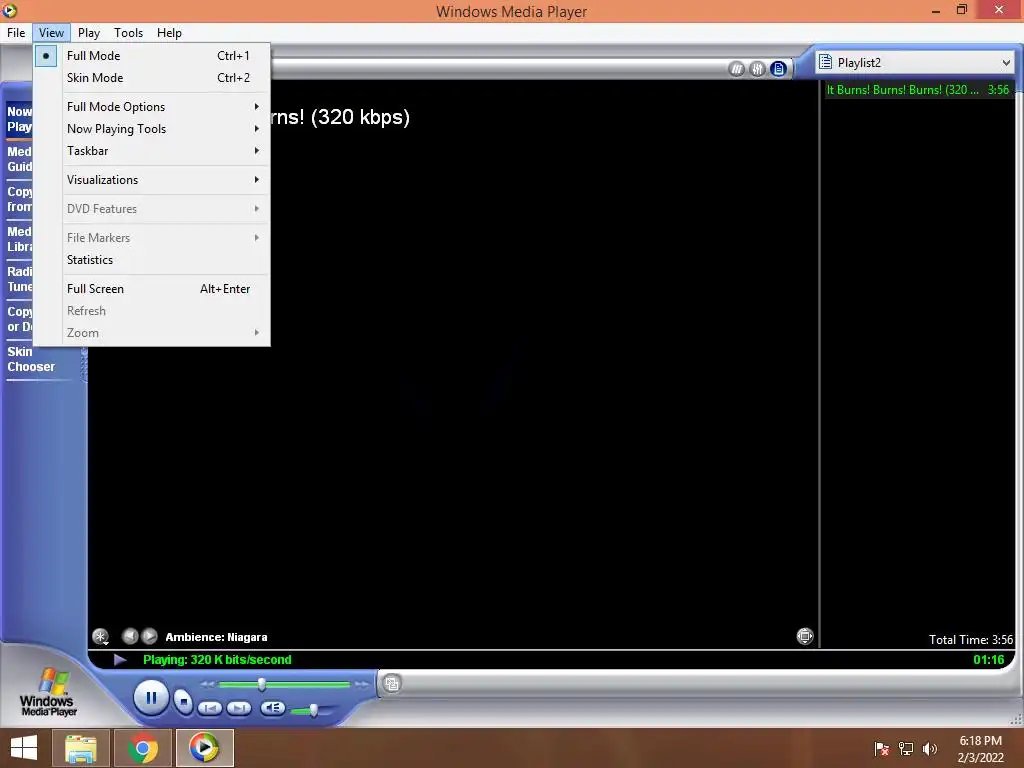Toggle the equalizer settings button

(758, 69)
